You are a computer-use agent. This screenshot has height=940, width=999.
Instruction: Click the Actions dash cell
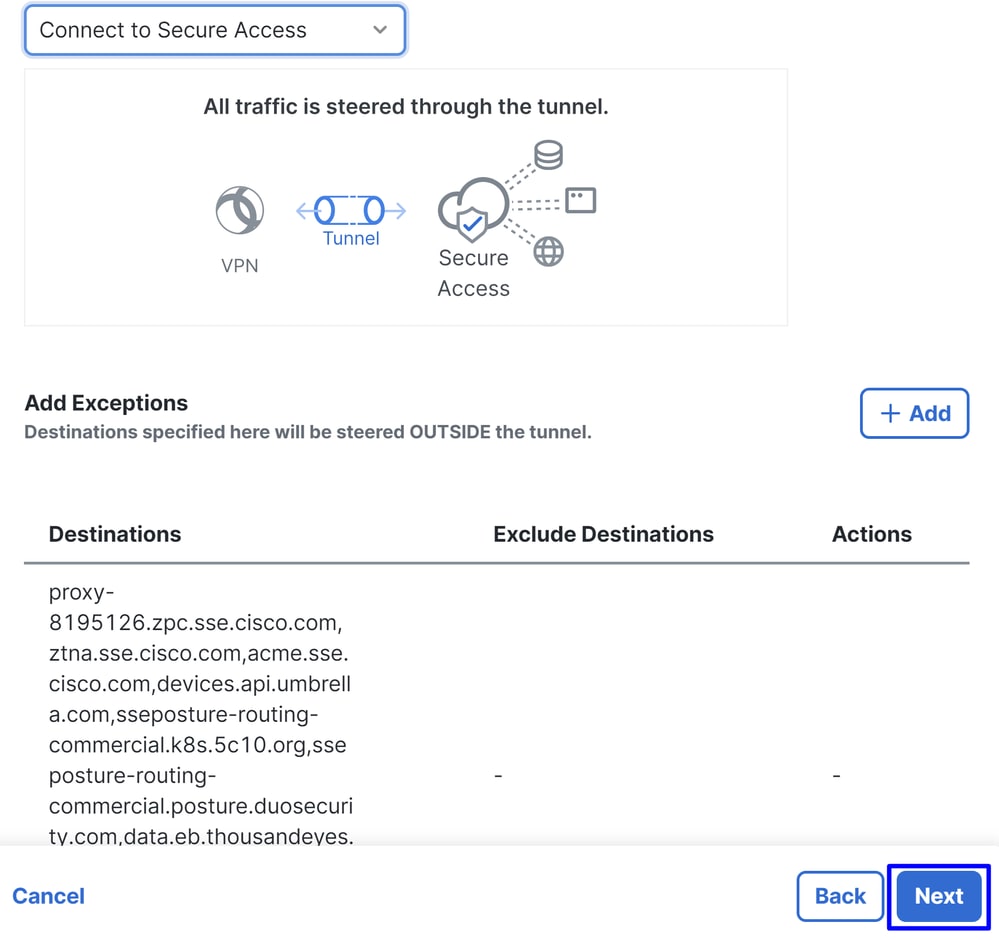coord(837,776)
